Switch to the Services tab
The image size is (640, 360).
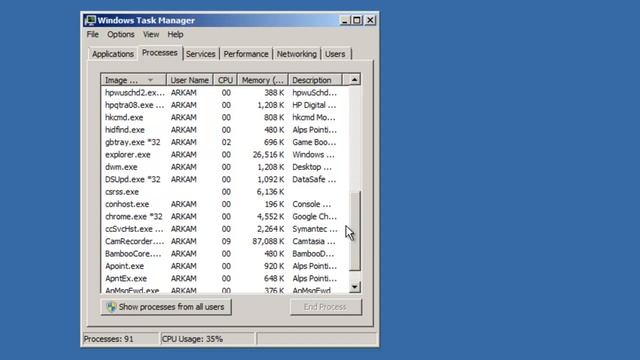point(200,54)
